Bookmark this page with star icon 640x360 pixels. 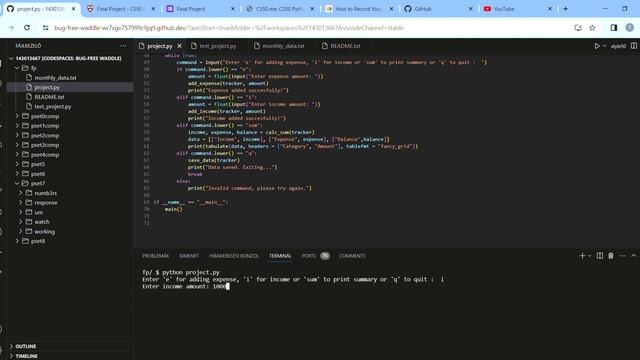point(592,28)
